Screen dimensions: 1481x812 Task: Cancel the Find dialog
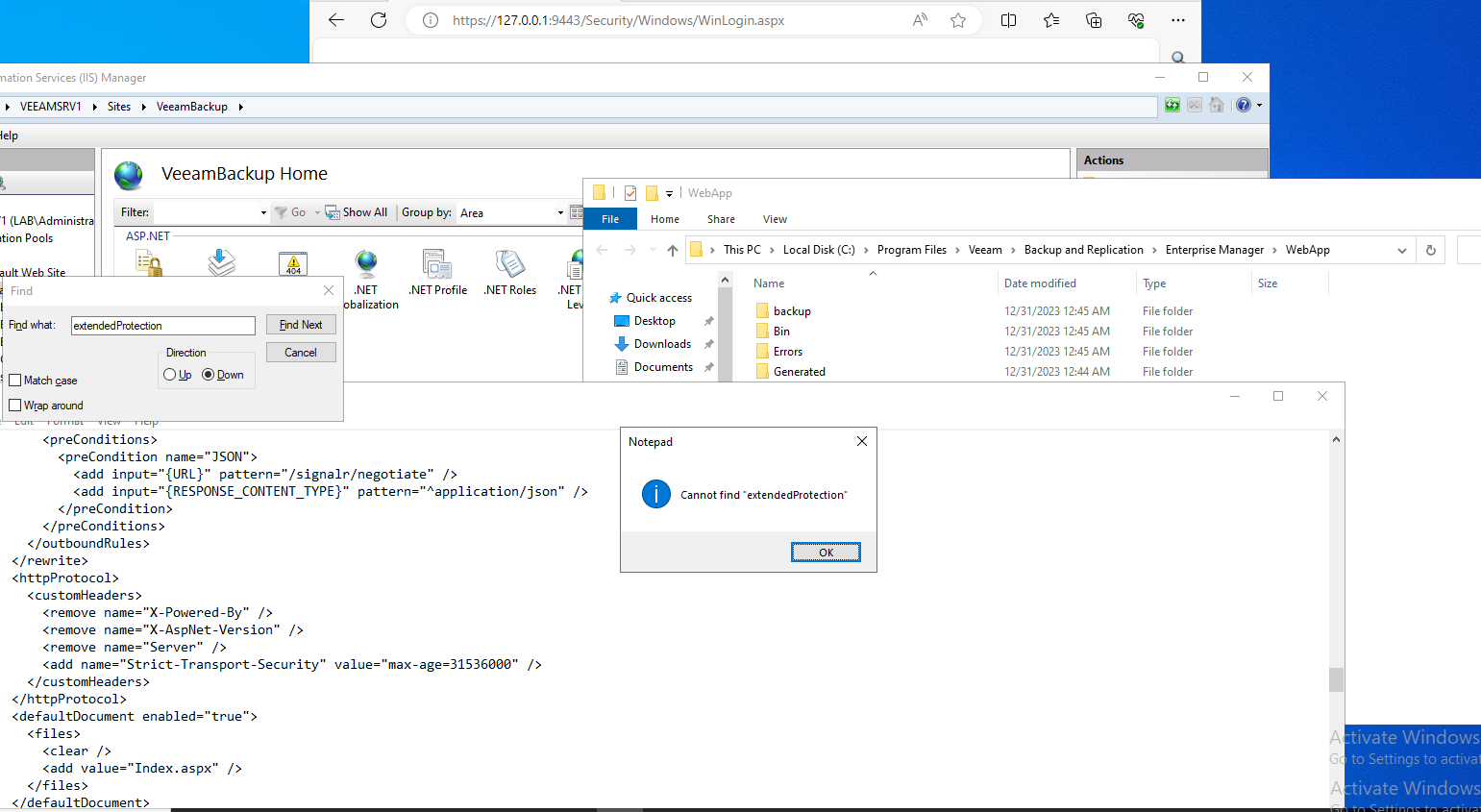(301, 353)
